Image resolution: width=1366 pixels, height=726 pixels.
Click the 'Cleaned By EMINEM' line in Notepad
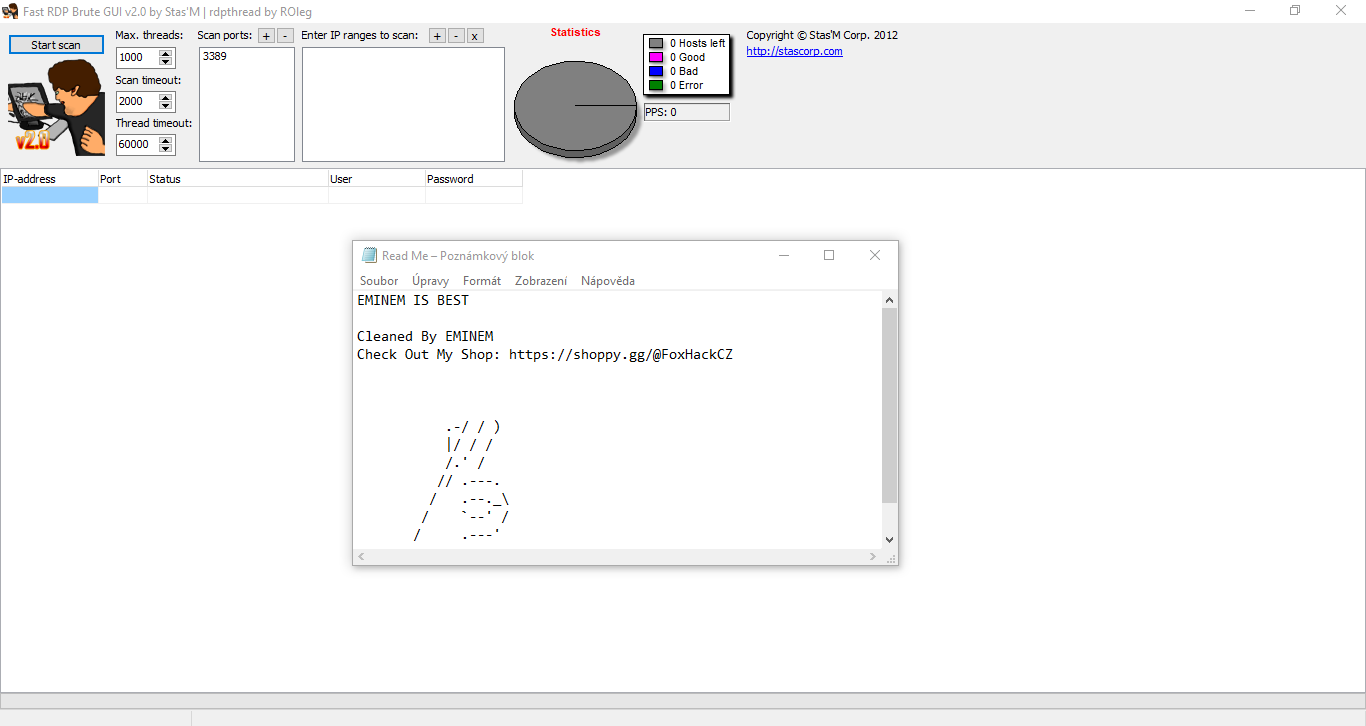click(x=425, y=336)
